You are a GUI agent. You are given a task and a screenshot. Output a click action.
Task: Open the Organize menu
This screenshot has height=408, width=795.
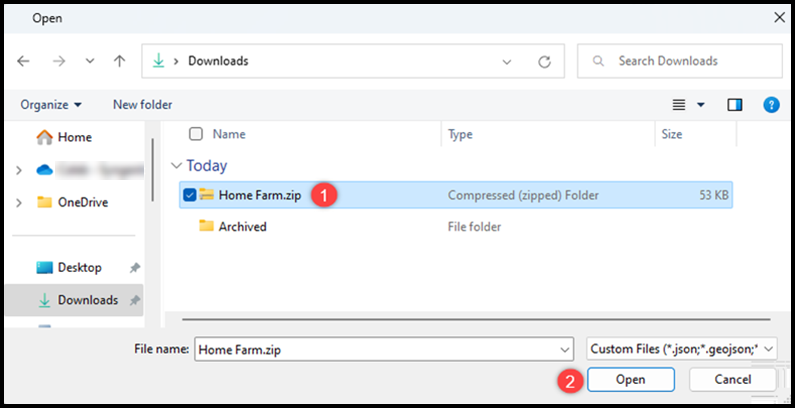click(x=51, y=104)
